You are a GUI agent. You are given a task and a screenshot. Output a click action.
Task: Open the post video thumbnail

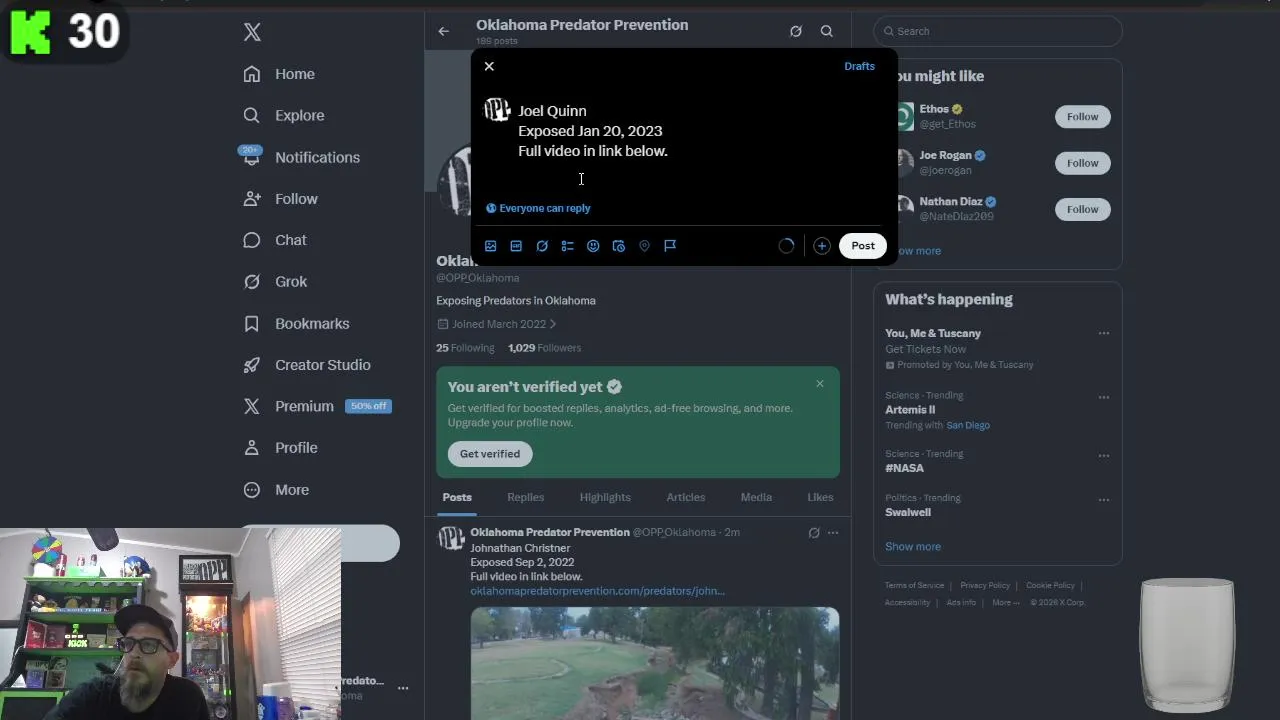[x=655, y=663]
